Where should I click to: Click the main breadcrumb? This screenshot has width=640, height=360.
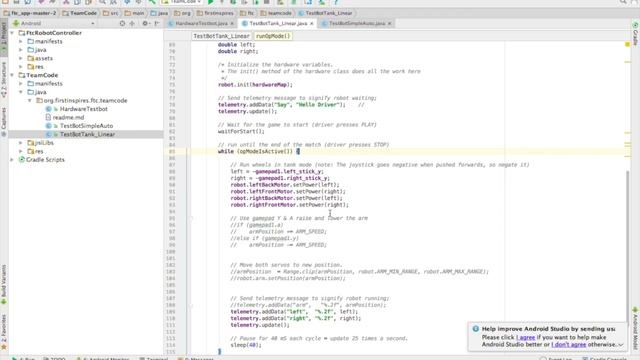coord(135,13)
